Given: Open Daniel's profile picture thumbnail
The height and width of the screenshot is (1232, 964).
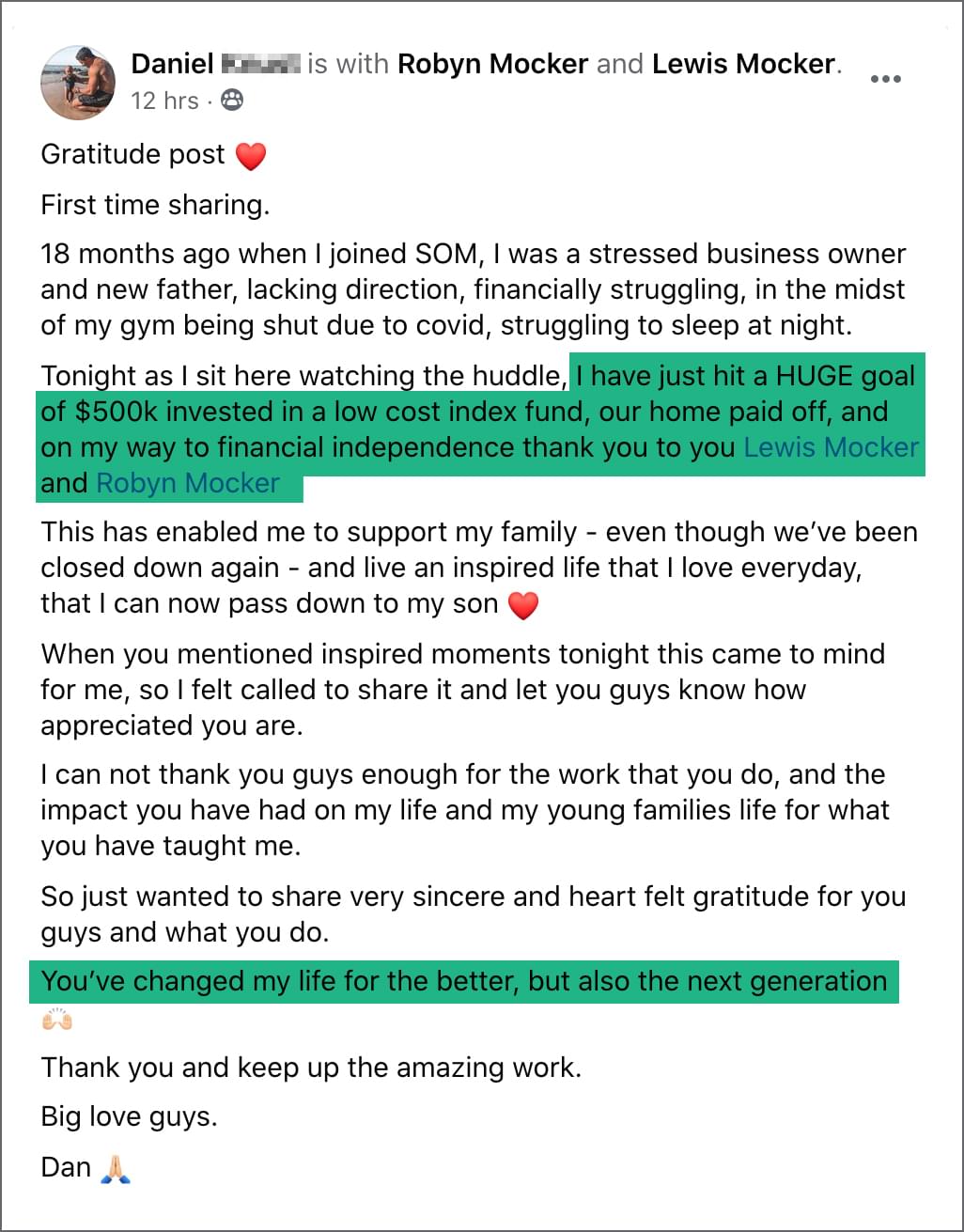Looking at the screenshot, I should [x=78, y=82].
